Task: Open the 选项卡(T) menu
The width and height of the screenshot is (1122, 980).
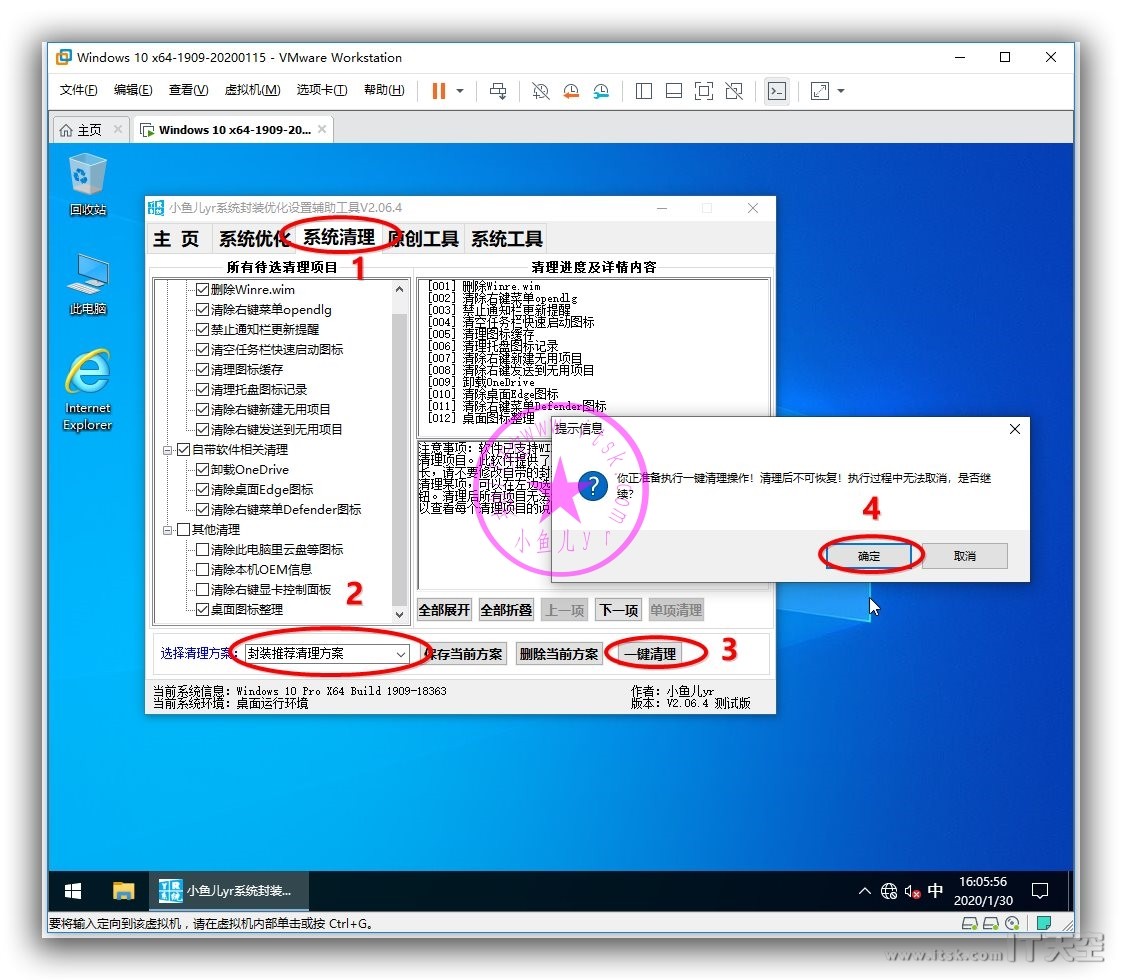Action: tap(322, 89)
